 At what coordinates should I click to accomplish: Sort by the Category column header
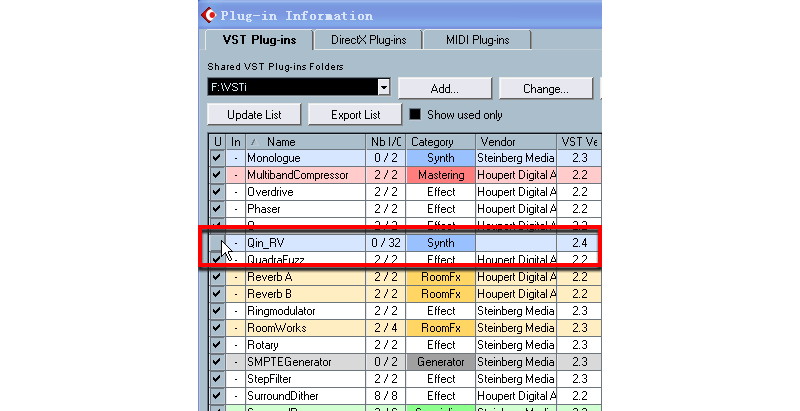point(441,142)
